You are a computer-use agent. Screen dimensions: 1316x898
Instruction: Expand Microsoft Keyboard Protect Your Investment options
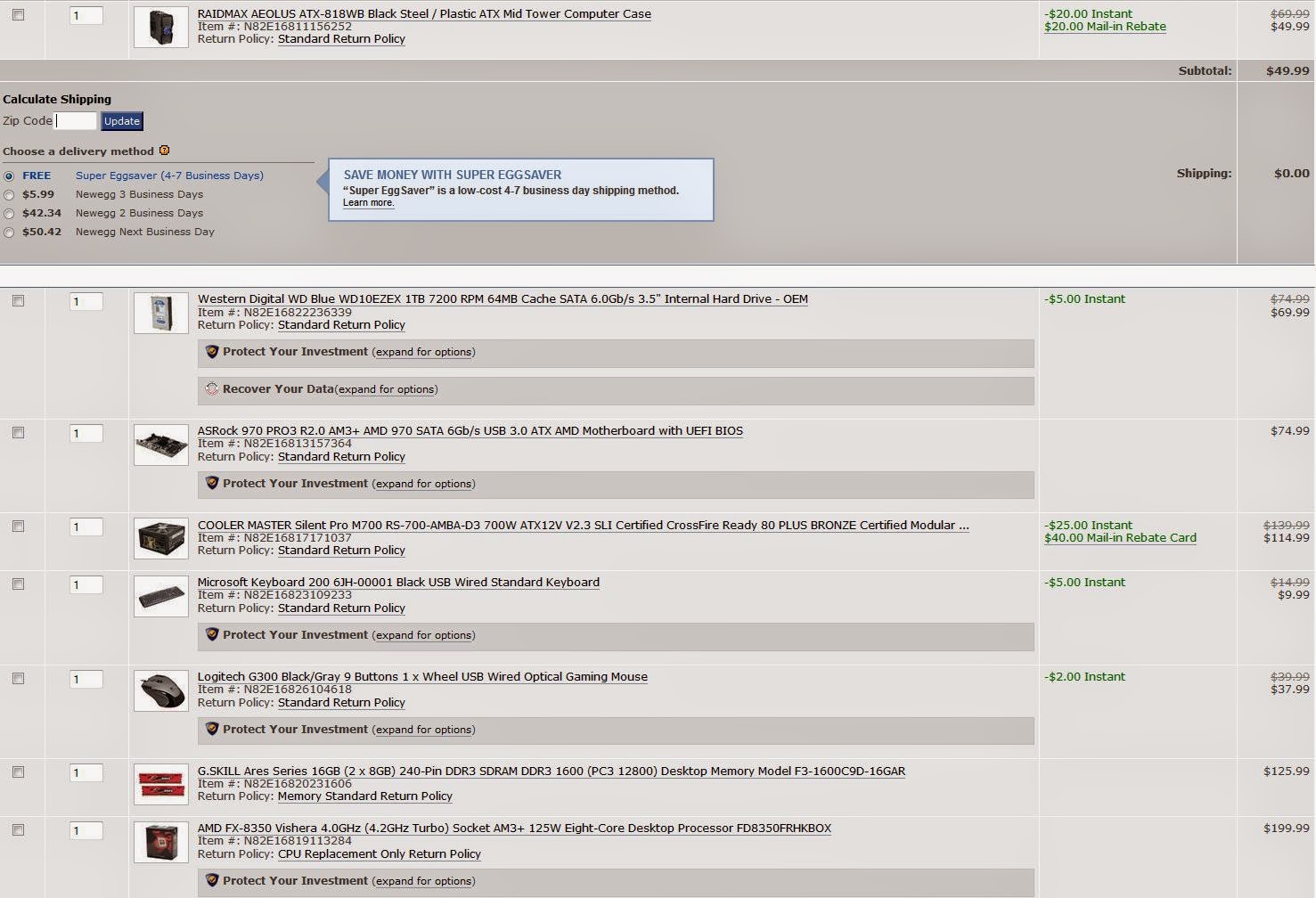coord(423,635)
